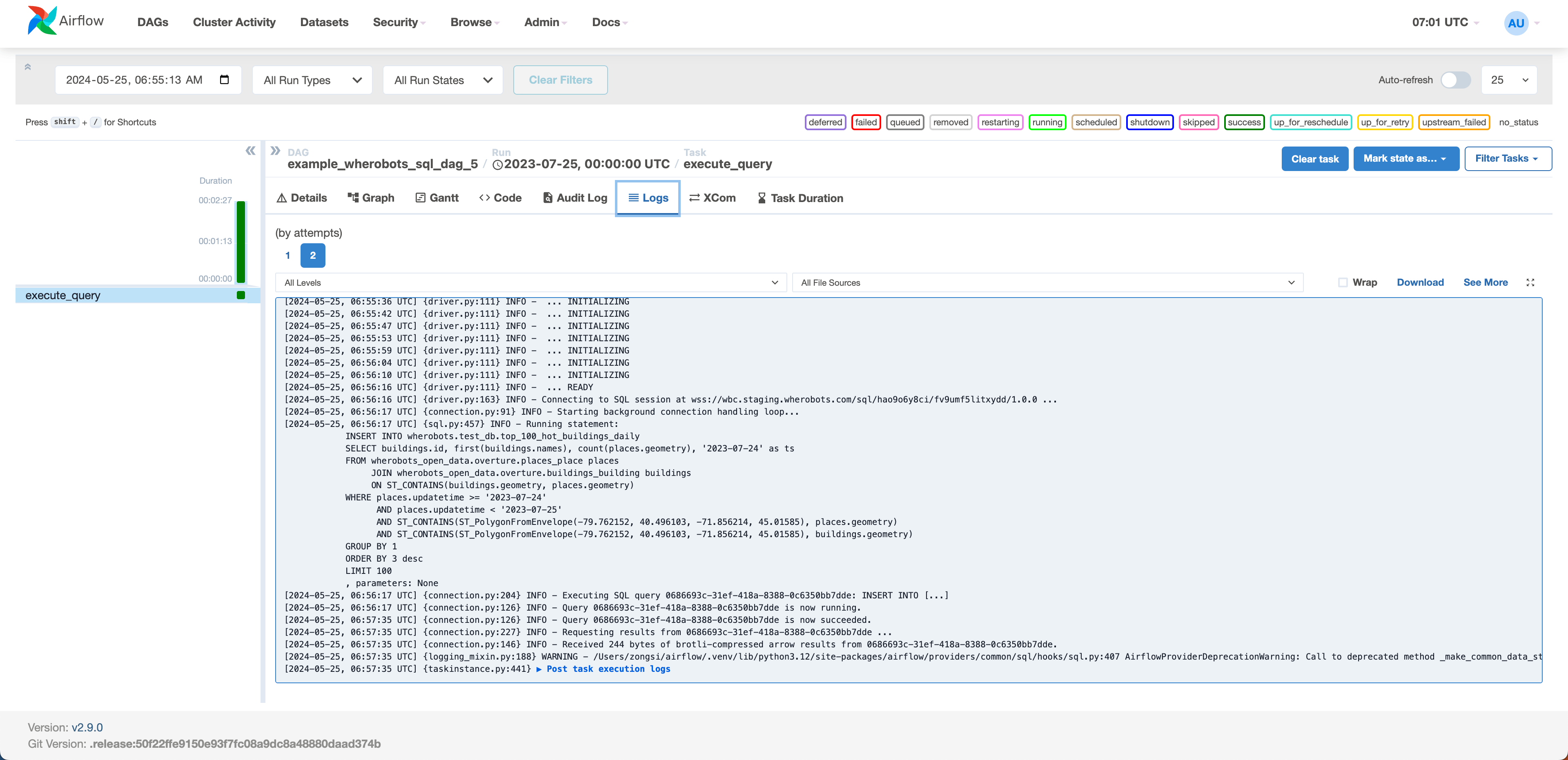
Task: Click the base date input field
Action: pyautogui.click(x=149, y=80)
